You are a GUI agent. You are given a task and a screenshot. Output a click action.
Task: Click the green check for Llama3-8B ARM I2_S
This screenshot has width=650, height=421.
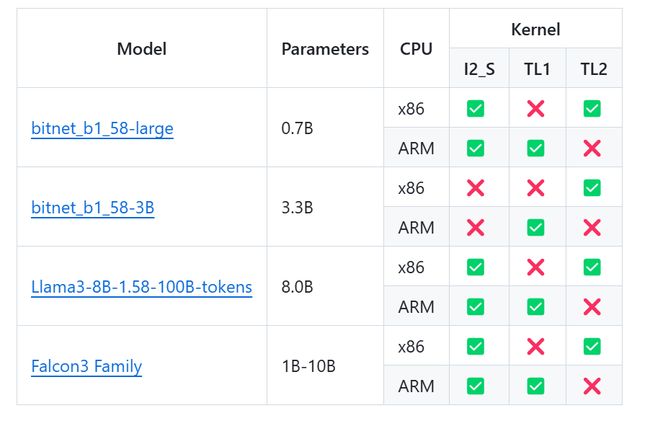click(475, 307)
